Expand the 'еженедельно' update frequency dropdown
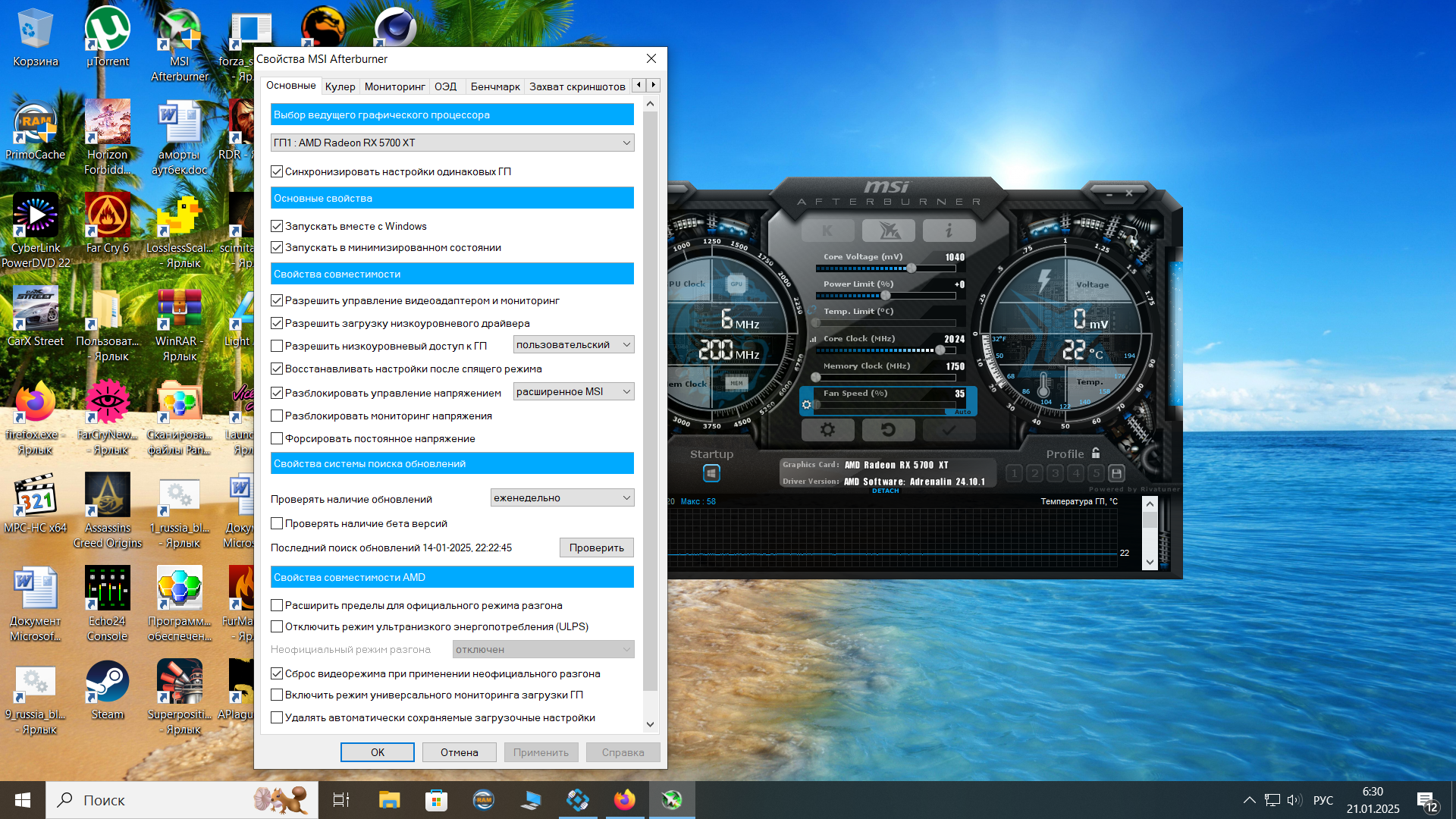The width and height of the screenshot is (1456, 819). point(562,497)
